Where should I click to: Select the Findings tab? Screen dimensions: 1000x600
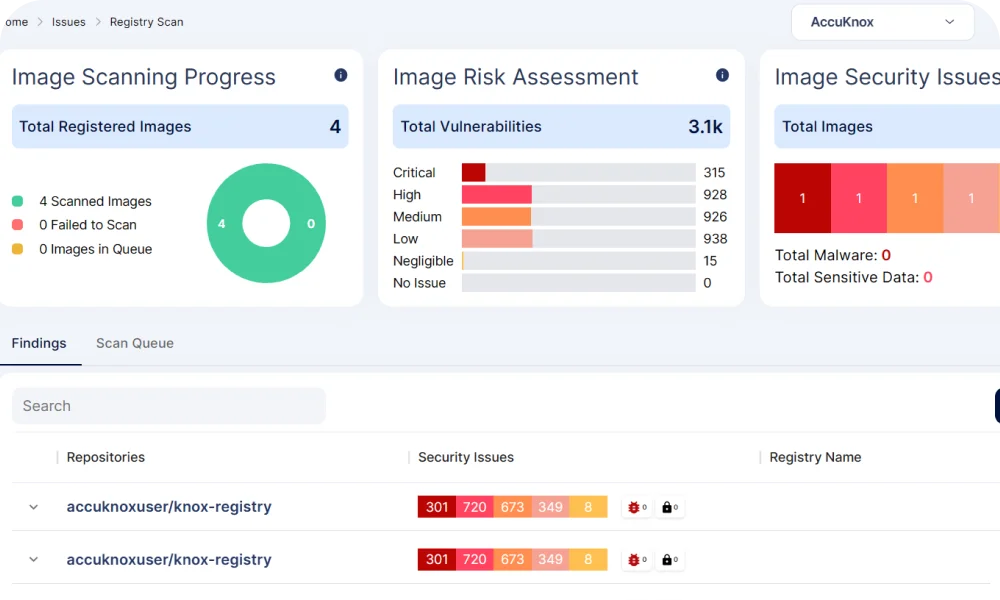(x=39, y=343)
